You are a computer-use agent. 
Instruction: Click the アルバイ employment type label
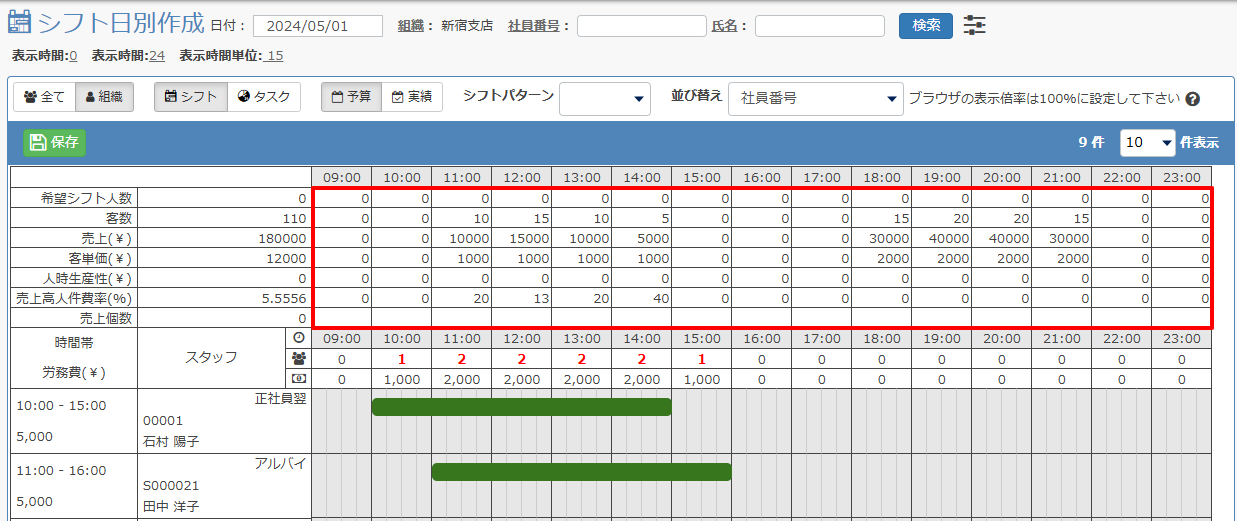pos(280,463)
